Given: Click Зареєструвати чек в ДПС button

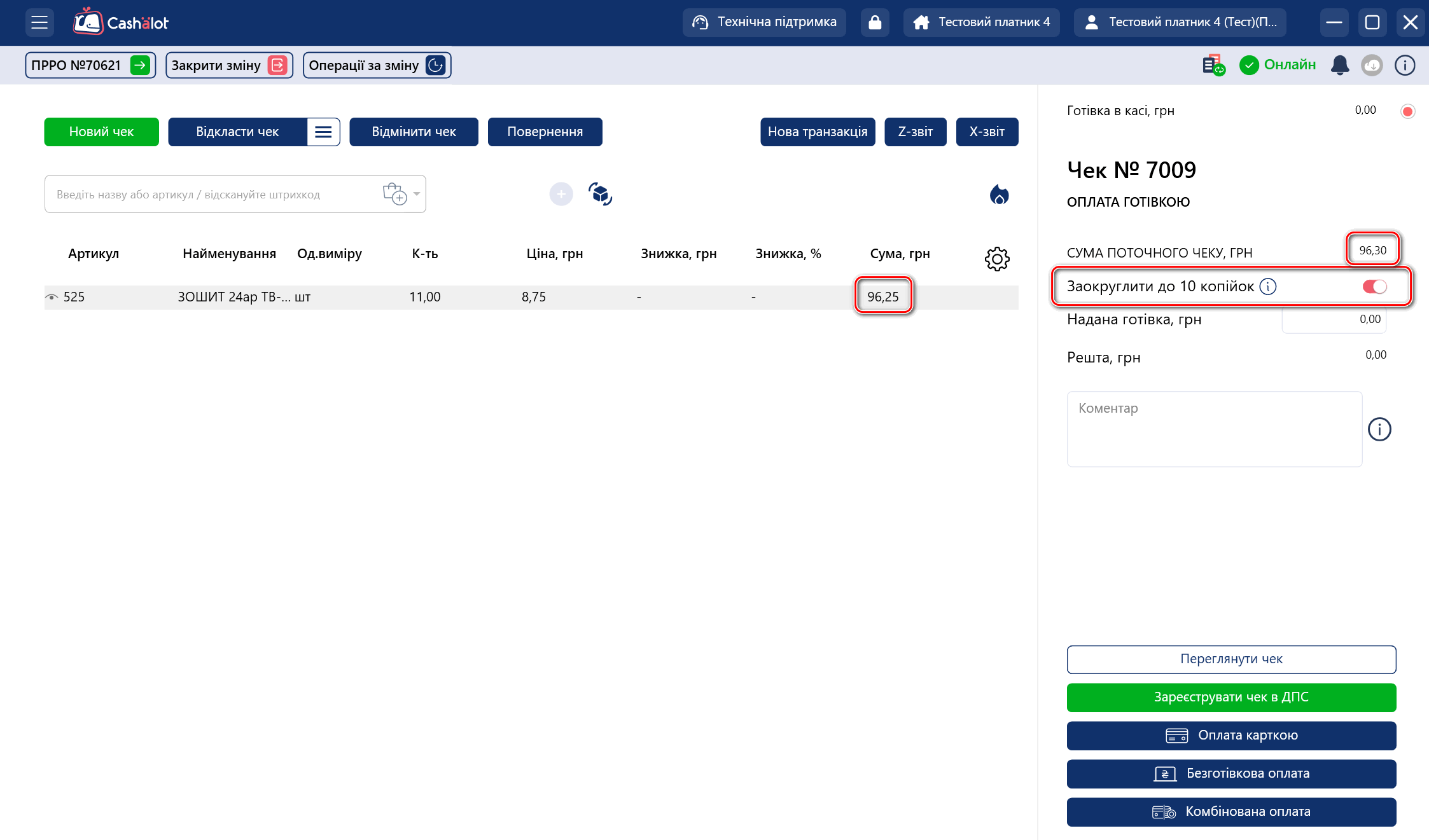Looking at the screenshot, I should (1231, 698).
